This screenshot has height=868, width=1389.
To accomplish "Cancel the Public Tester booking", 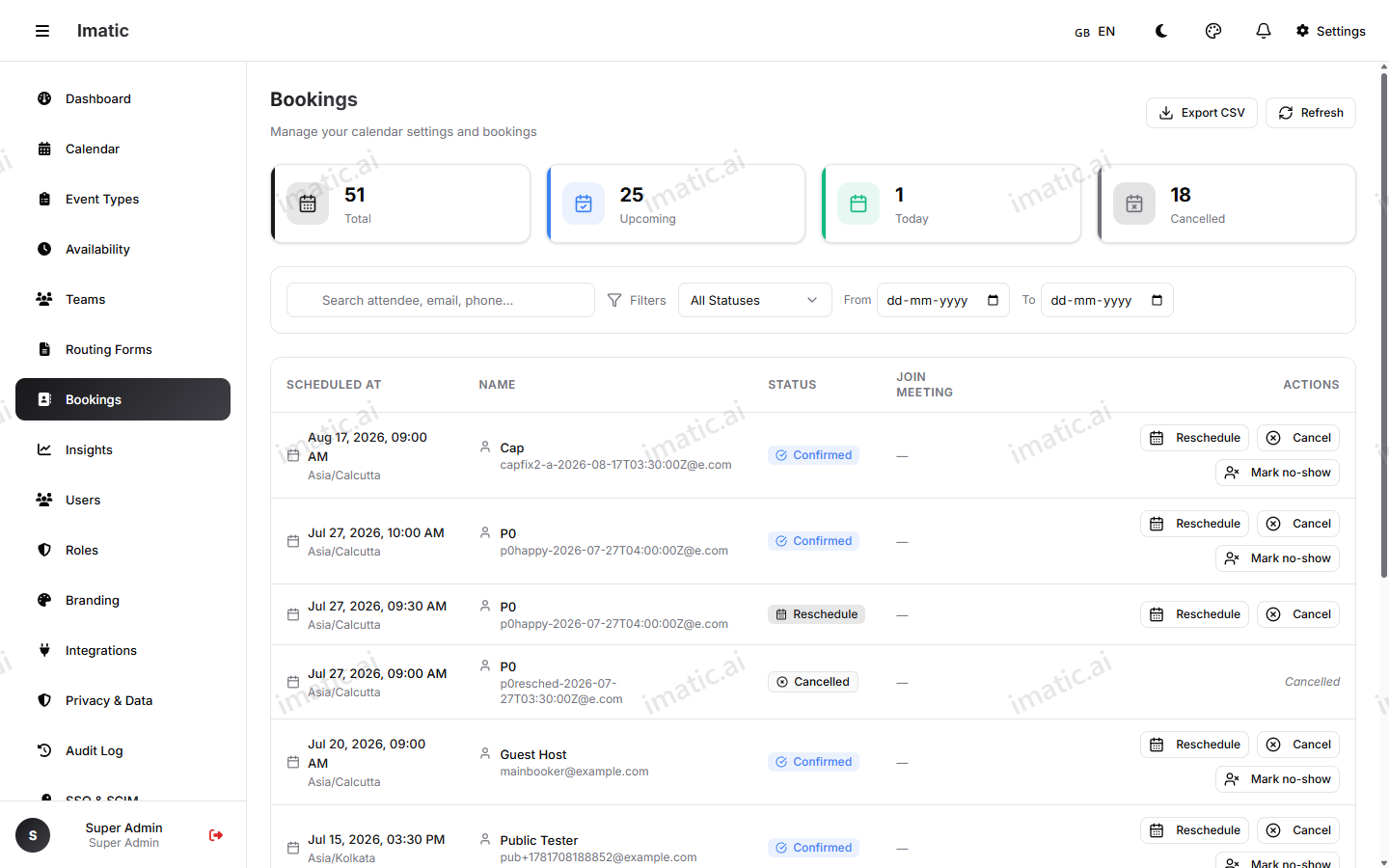I will tap(1298, 830).
